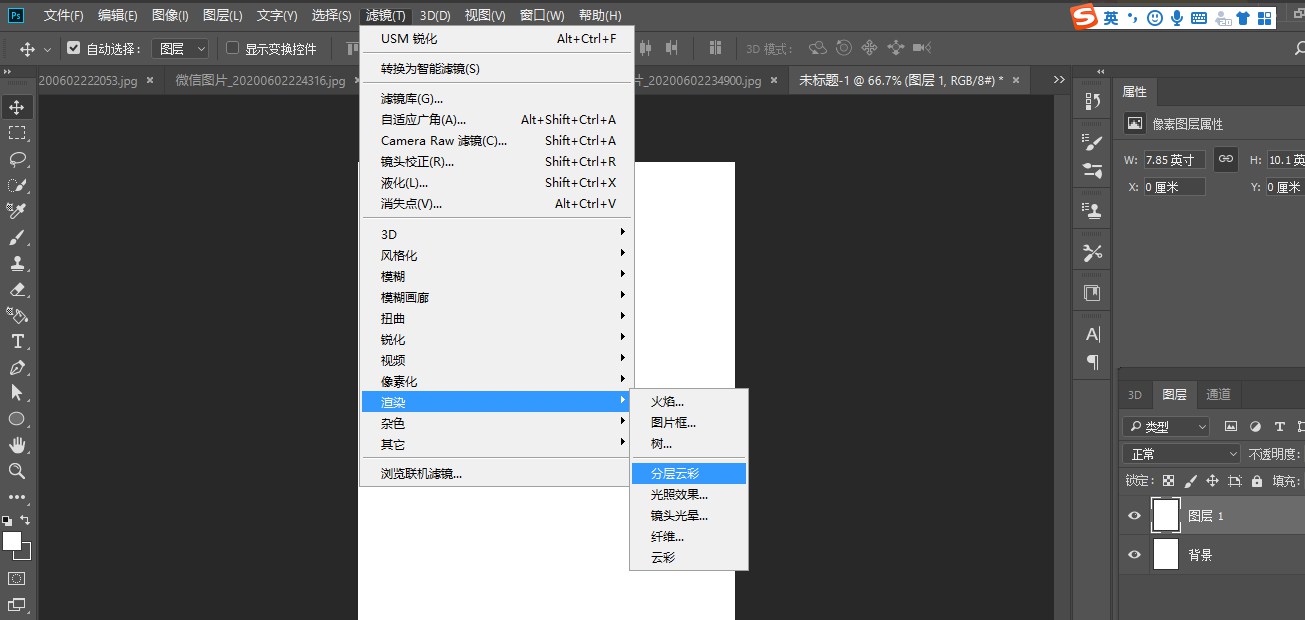The width and height of the screenshot is (1305, 620).
Task: Open the 图层 dropdown next to 自动选择
Action: pos(180,47)
